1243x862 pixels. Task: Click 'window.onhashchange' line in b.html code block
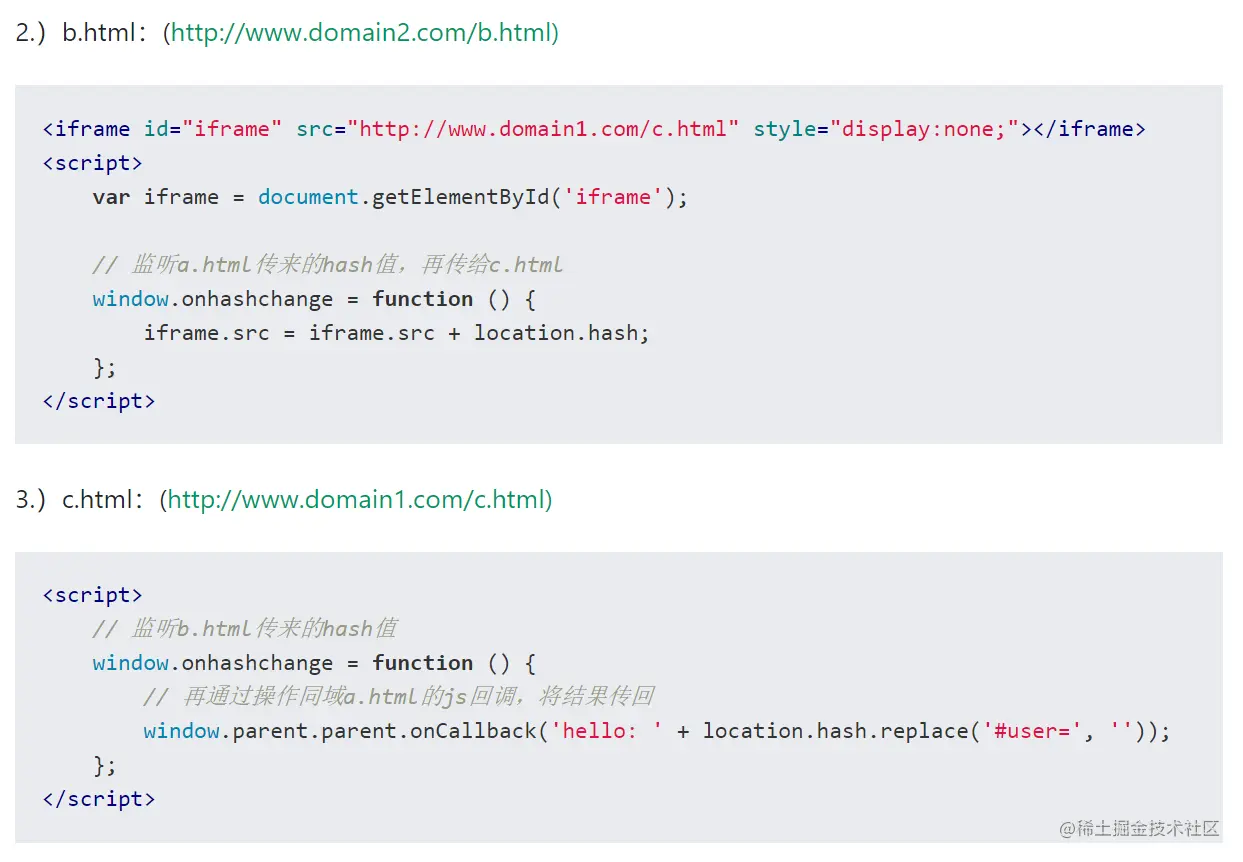click(x=315, y=299)
